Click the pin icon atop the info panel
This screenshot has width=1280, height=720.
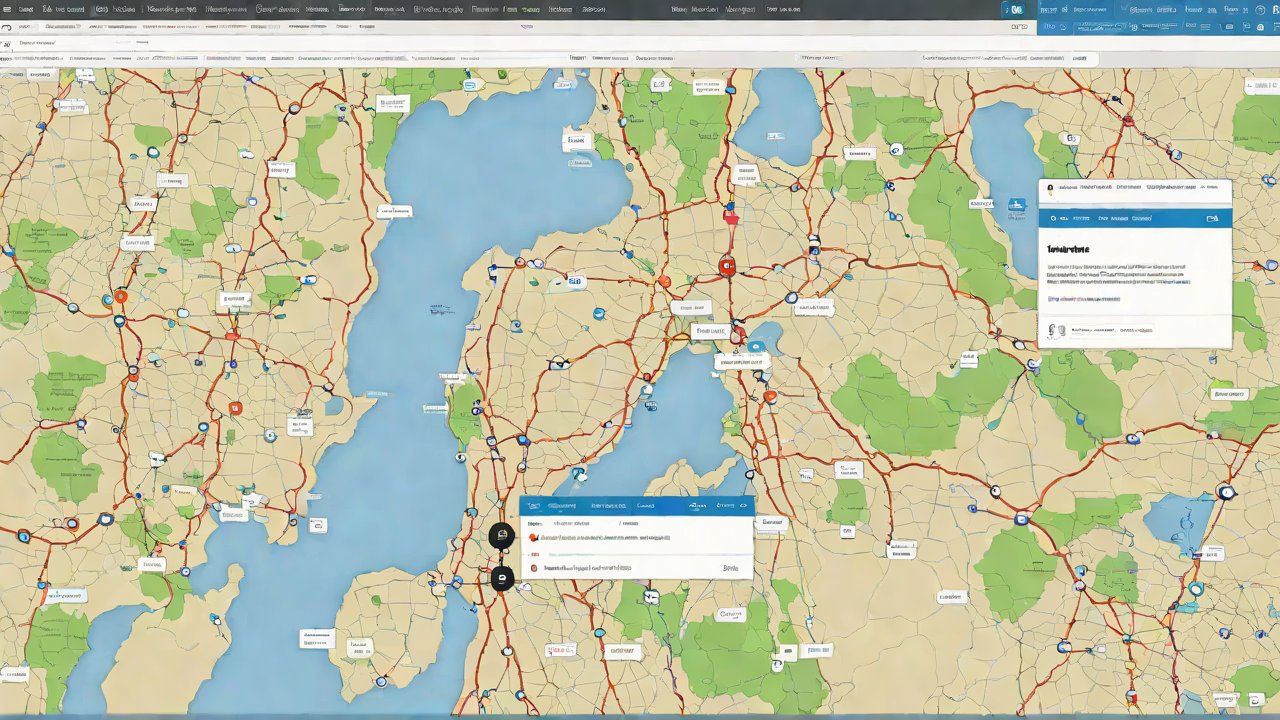pyautogui.click(x=1048, y=187)
